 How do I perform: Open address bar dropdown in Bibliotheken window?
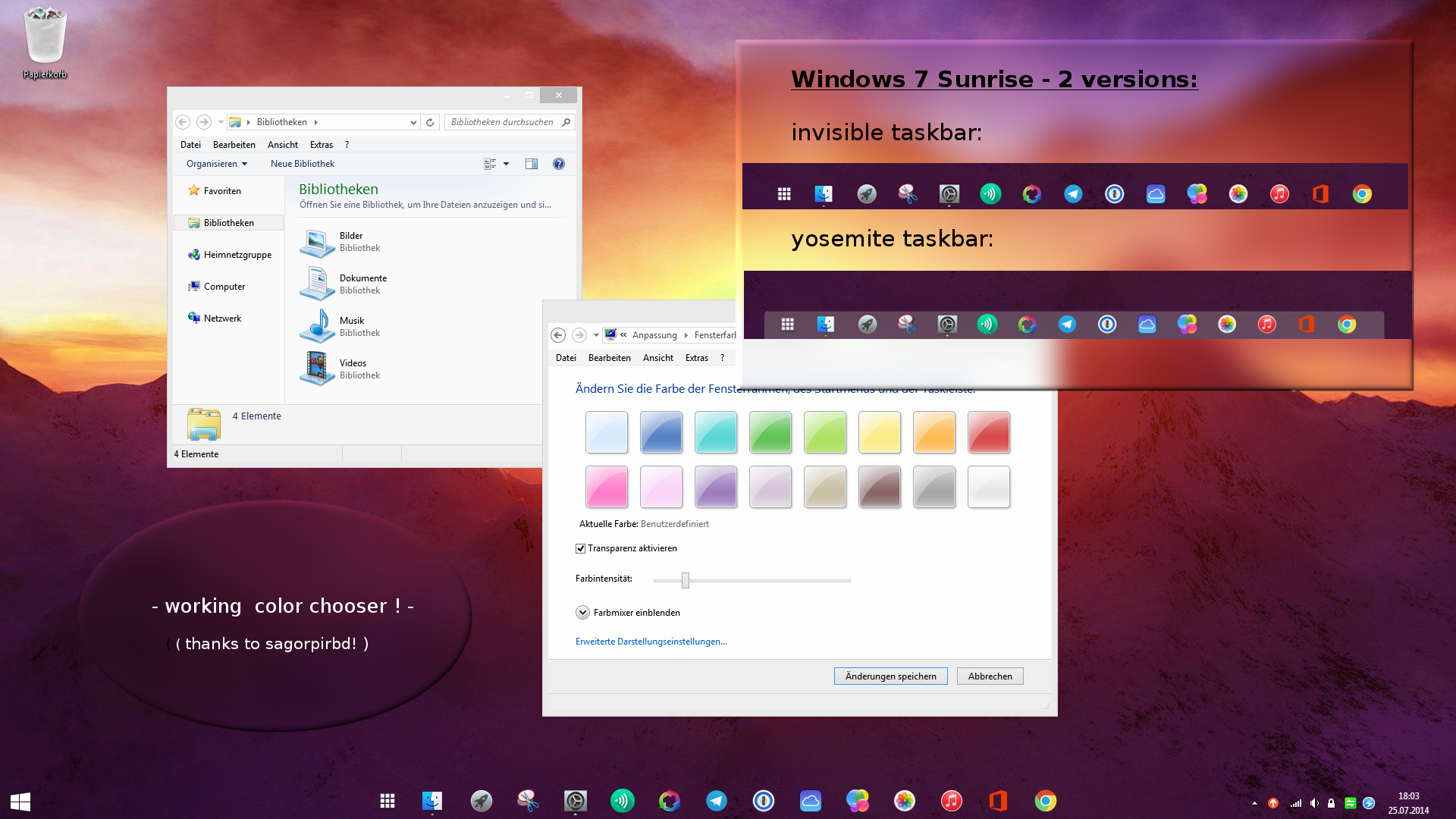pos(413,122)
